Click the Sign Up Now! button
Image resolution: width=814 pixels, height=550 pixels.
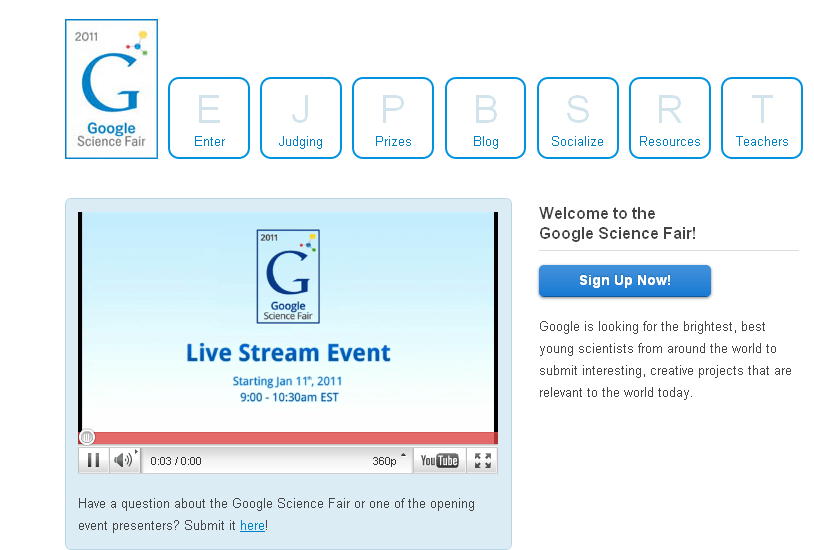point(625,280)
